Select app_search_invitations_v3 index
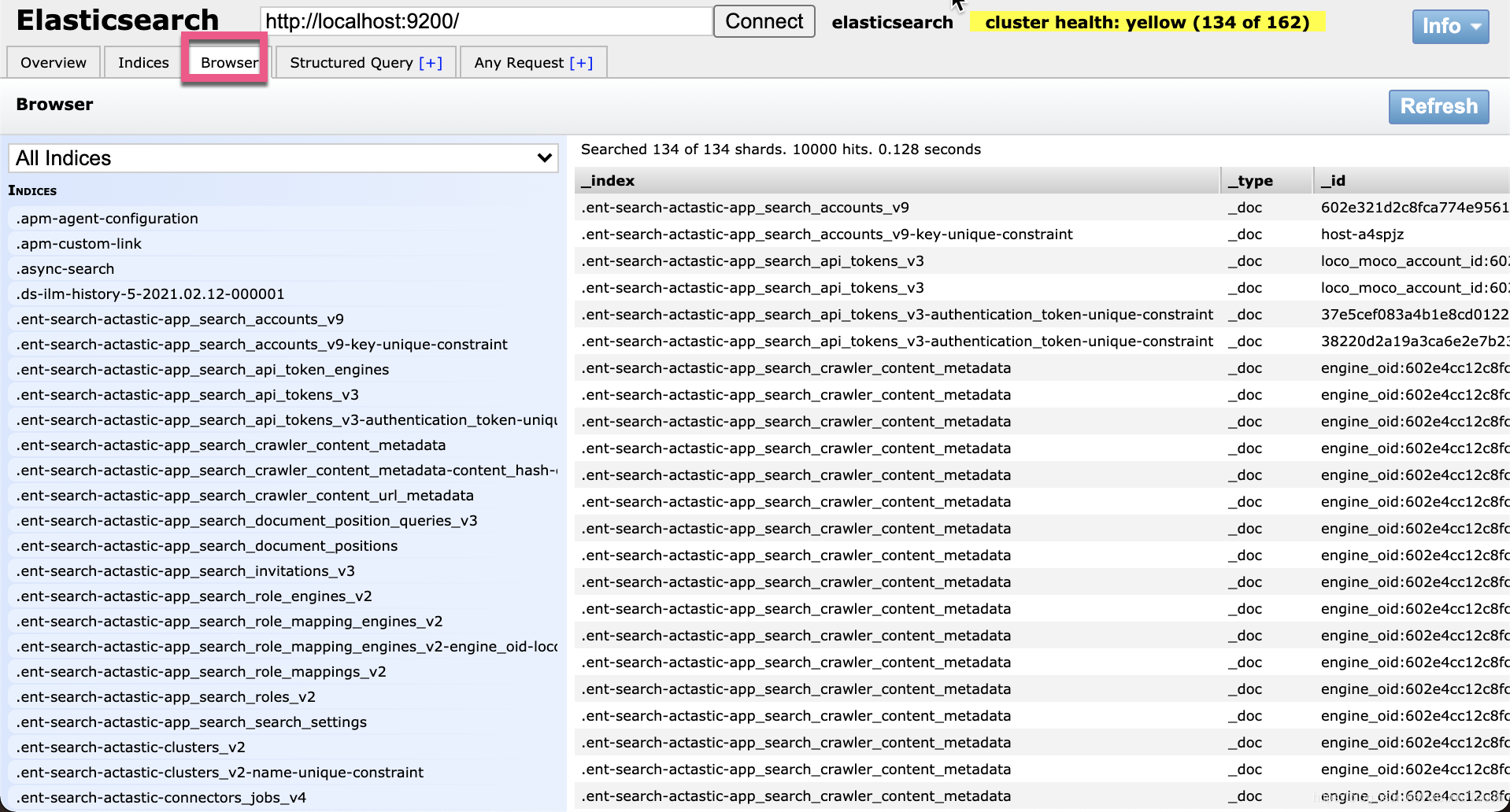Screen dimensions: 1510x812 (283, 571)
